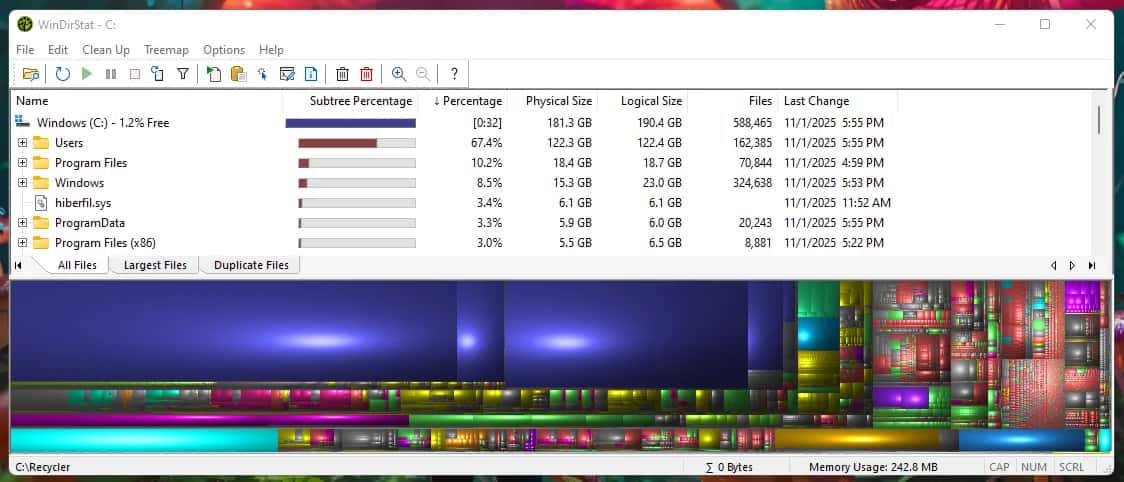Open help via question mark icon
The width and height of the screenshot is (1124, 482).
pyautogui.click(x=454, y=74)
